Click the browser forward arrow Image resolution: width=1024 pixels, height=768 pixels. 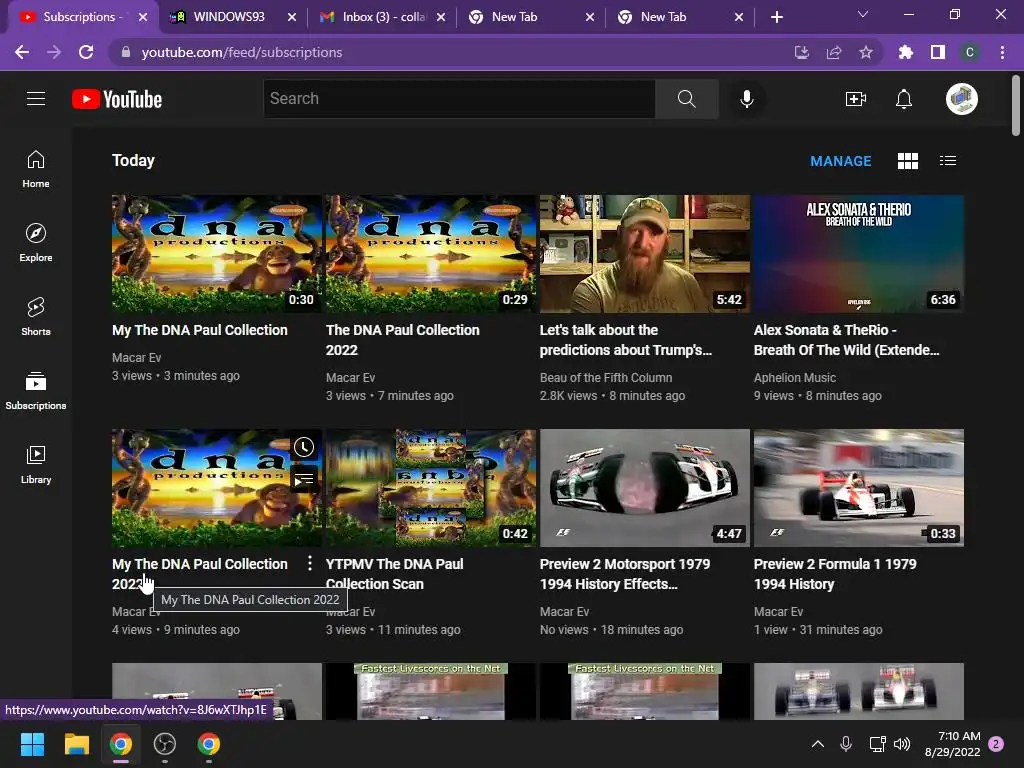(54, 52)
